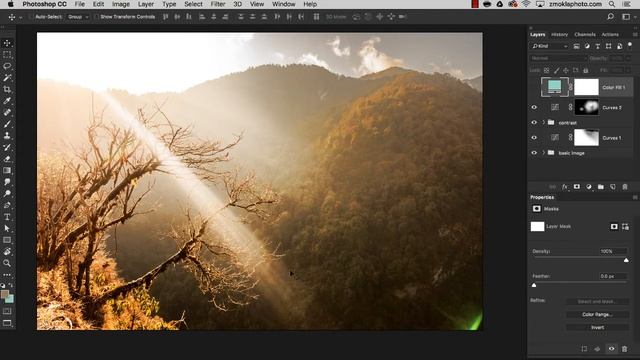640x360 pixels.
Task: Enable Show Transform Controls checkbox
Action: pyautogui.click(x=96, y=17)
